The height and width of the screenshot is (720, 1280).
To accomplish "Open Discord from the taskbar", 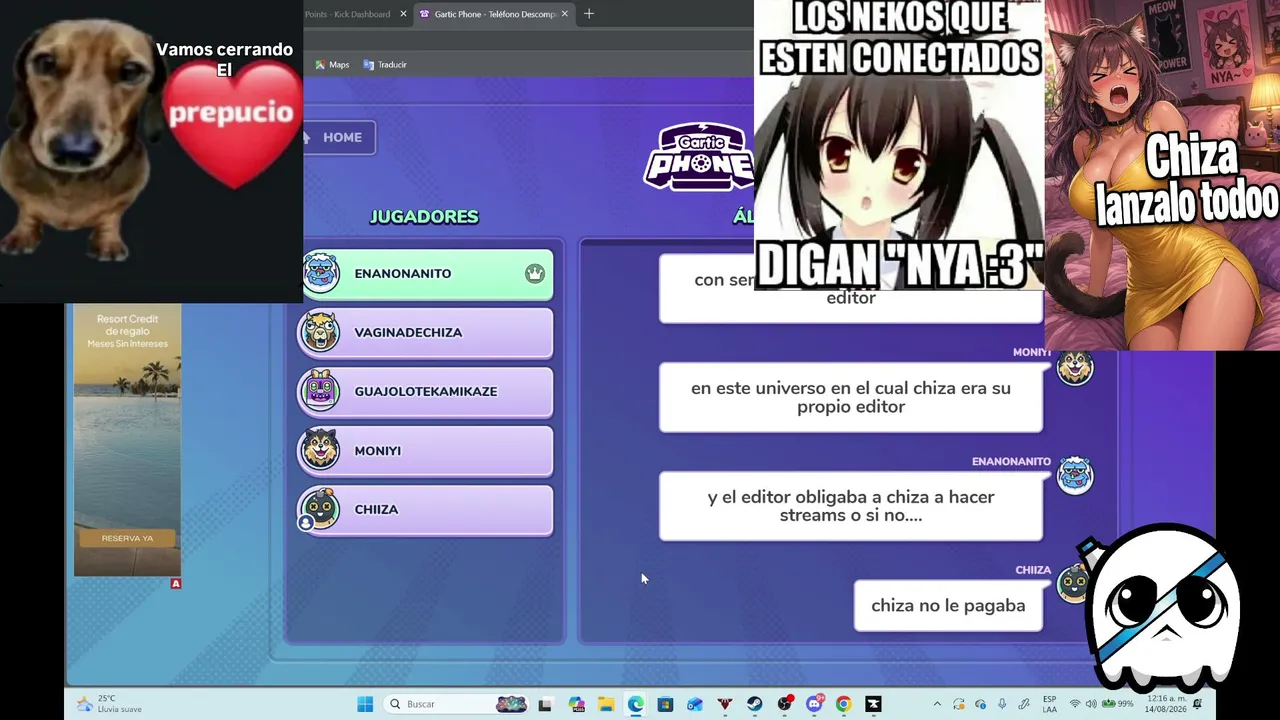I will (815, 704).
